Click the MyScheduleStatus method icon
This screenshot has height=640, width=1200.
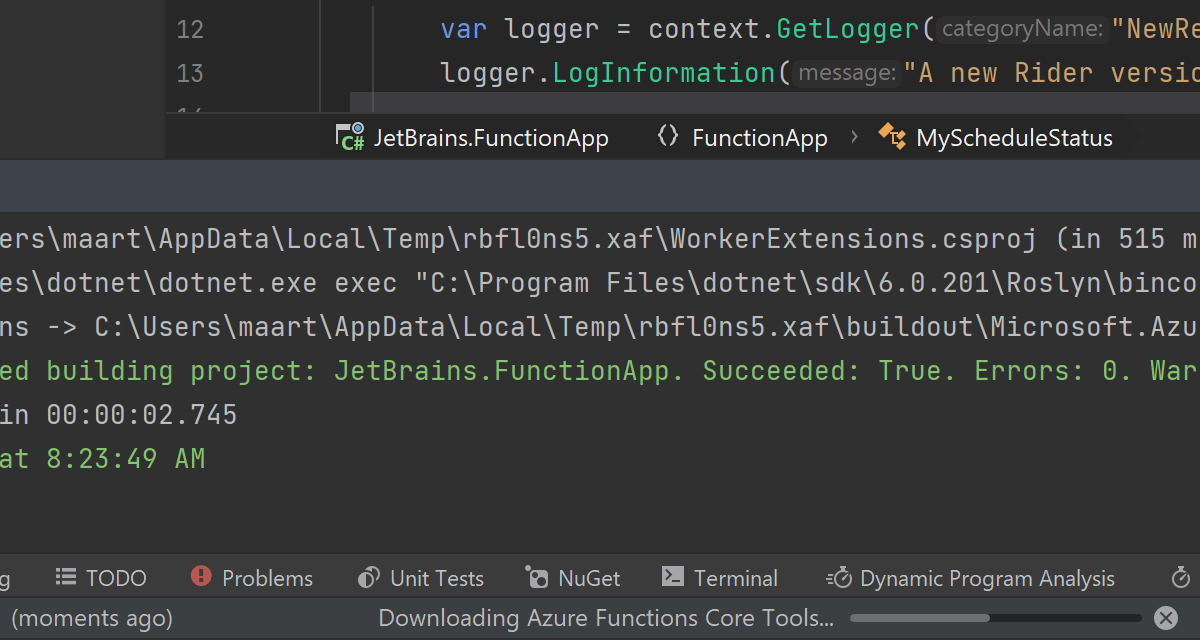coord(892,137)
